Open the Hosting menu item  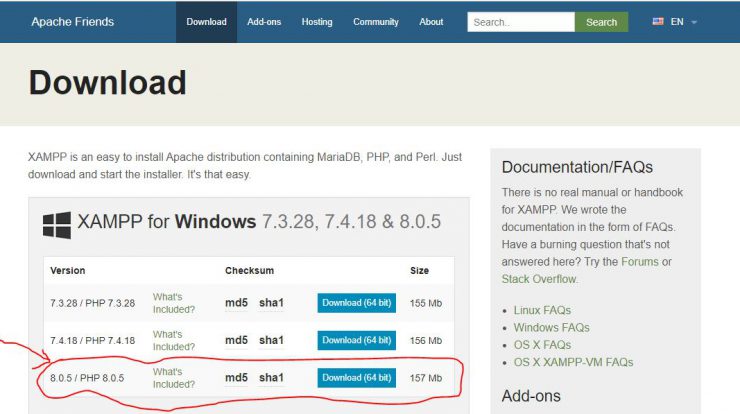coord(317,22)
